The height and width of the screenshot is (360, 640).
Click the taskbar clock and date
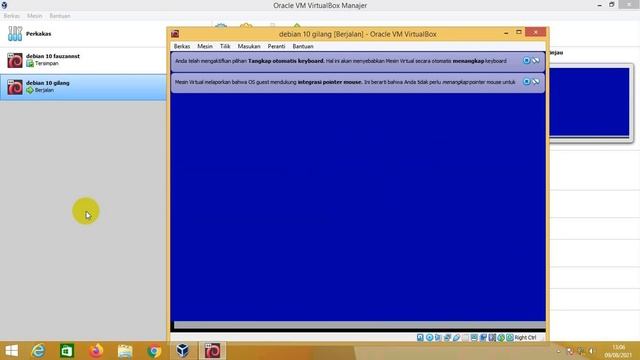pos(618,351)
